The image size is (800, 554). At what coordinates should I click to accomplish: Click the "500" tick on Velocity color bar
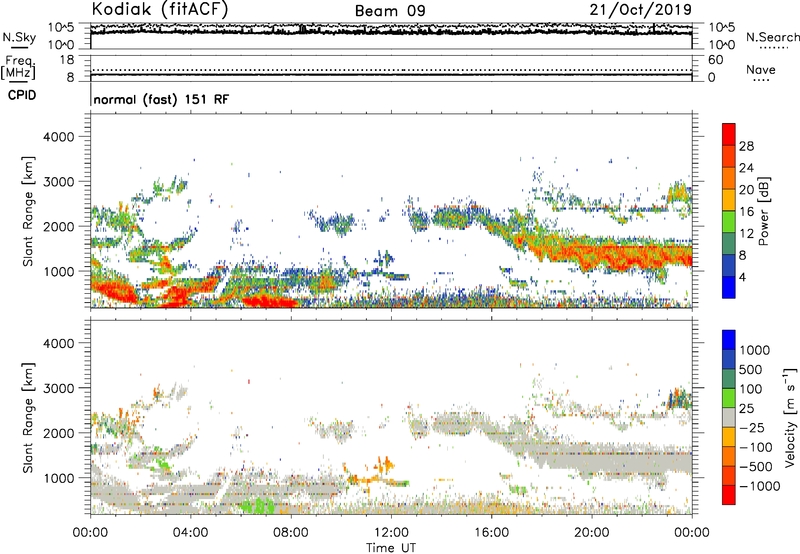click(x=751, y=369)
